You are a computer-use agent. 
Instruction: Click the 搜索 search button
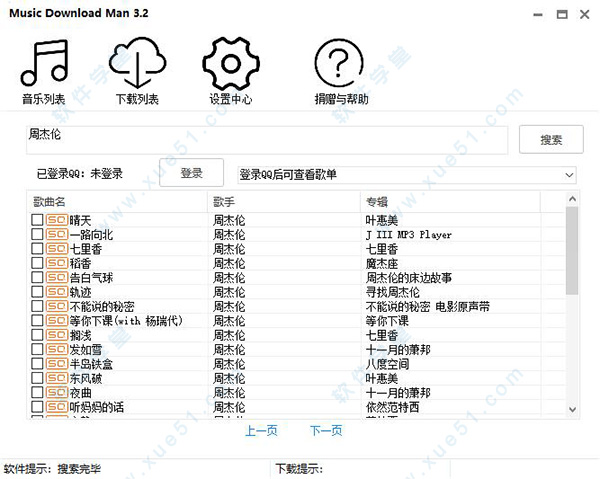point(551,140)
